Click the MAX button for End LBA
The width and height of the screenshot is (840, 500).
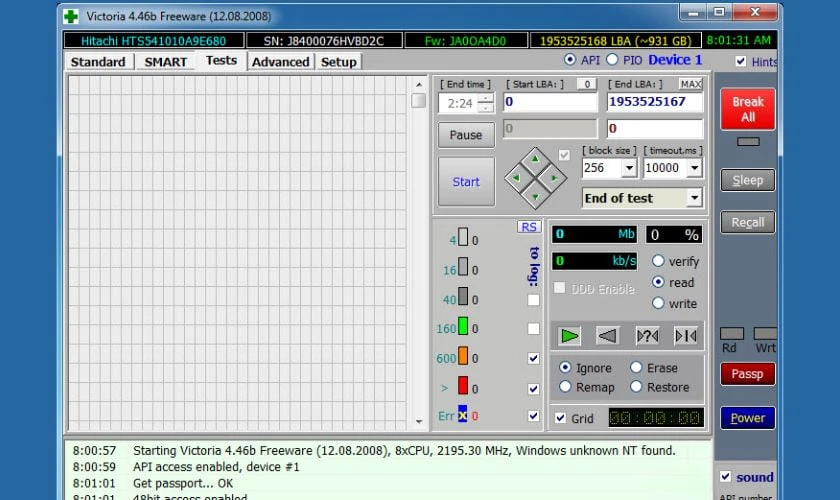point(691,84)
